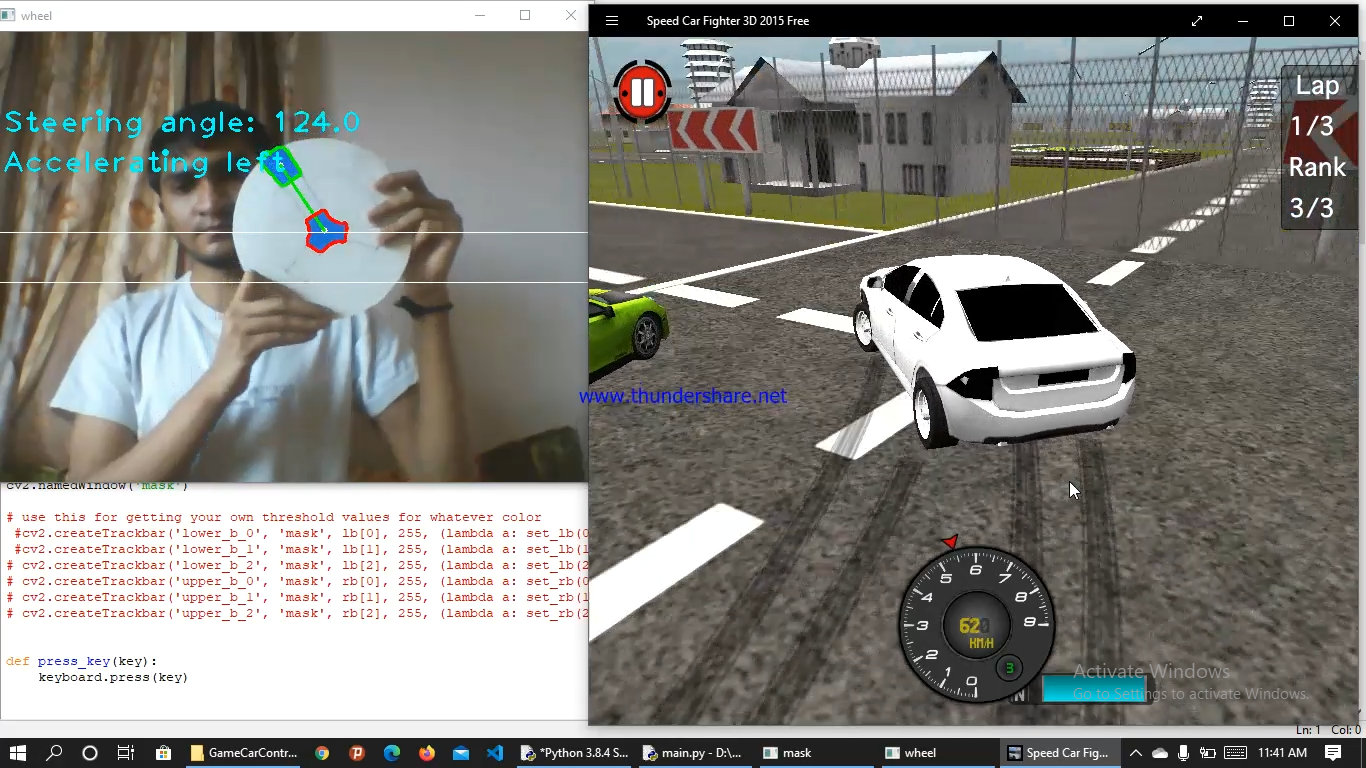Check battery status in the system tray
The width and height of the screenshot is (1366, 768).
[x=1208, y=753]
